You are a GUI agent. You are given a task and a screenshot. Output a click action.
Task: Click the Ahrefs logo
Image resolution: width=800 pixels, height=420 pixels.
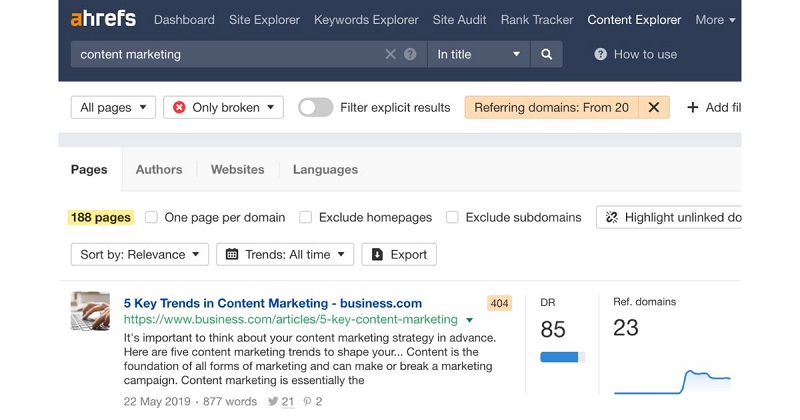pos(103,19)
